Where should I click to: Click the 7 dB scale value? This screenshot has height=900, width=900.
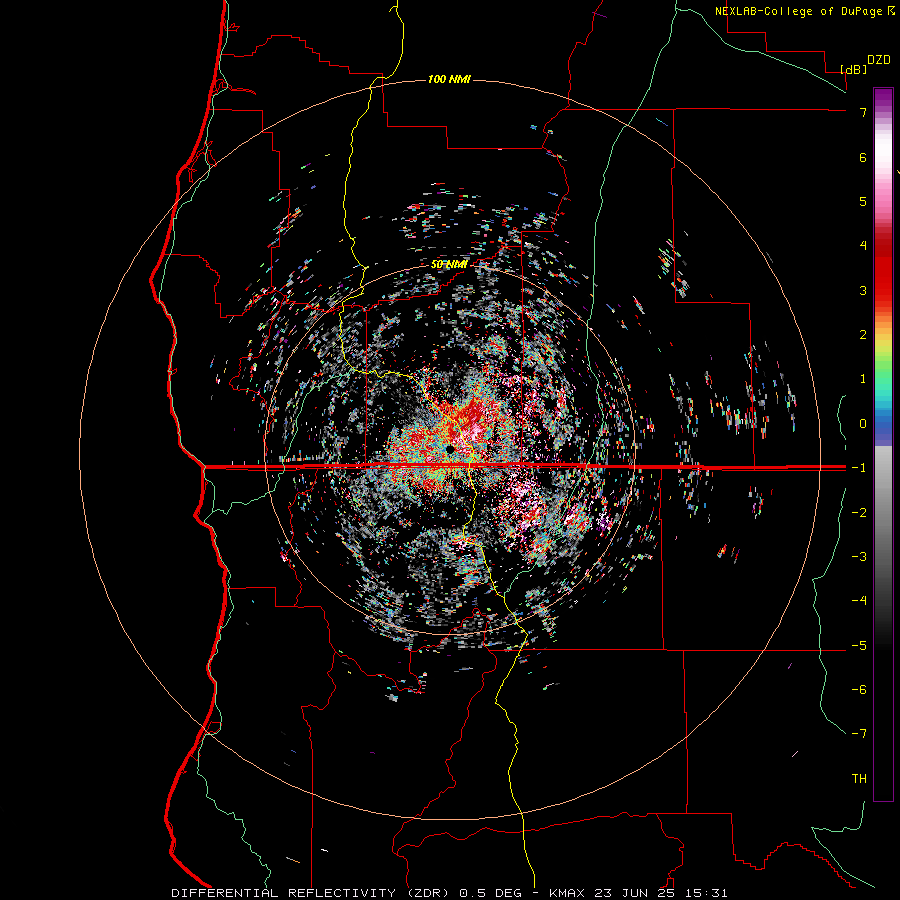click(x=863, y=112)
